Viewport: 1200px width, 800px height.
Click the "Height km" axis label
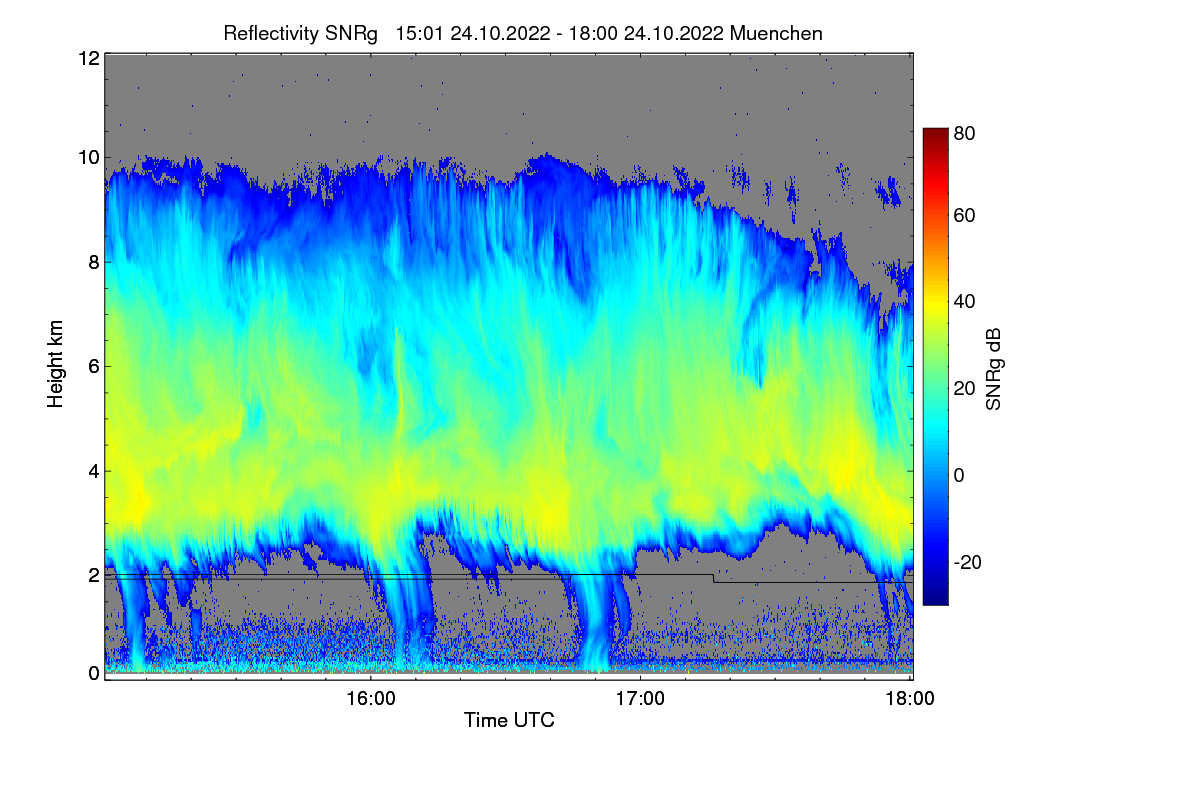tap(56, 364)
